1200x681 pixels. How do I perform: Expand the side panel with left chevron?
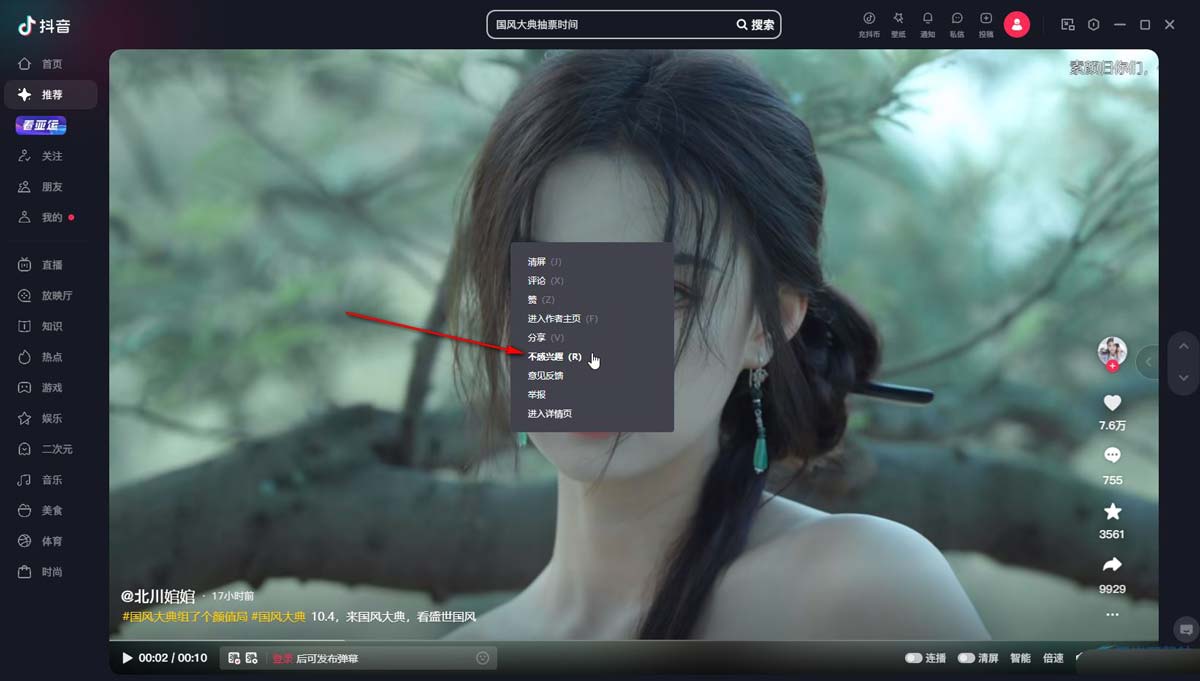pos(1149,362)
